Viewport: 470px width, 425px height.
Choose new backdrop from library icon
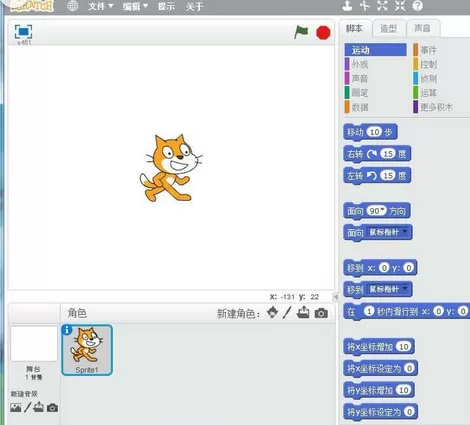(x=15, y=407)
